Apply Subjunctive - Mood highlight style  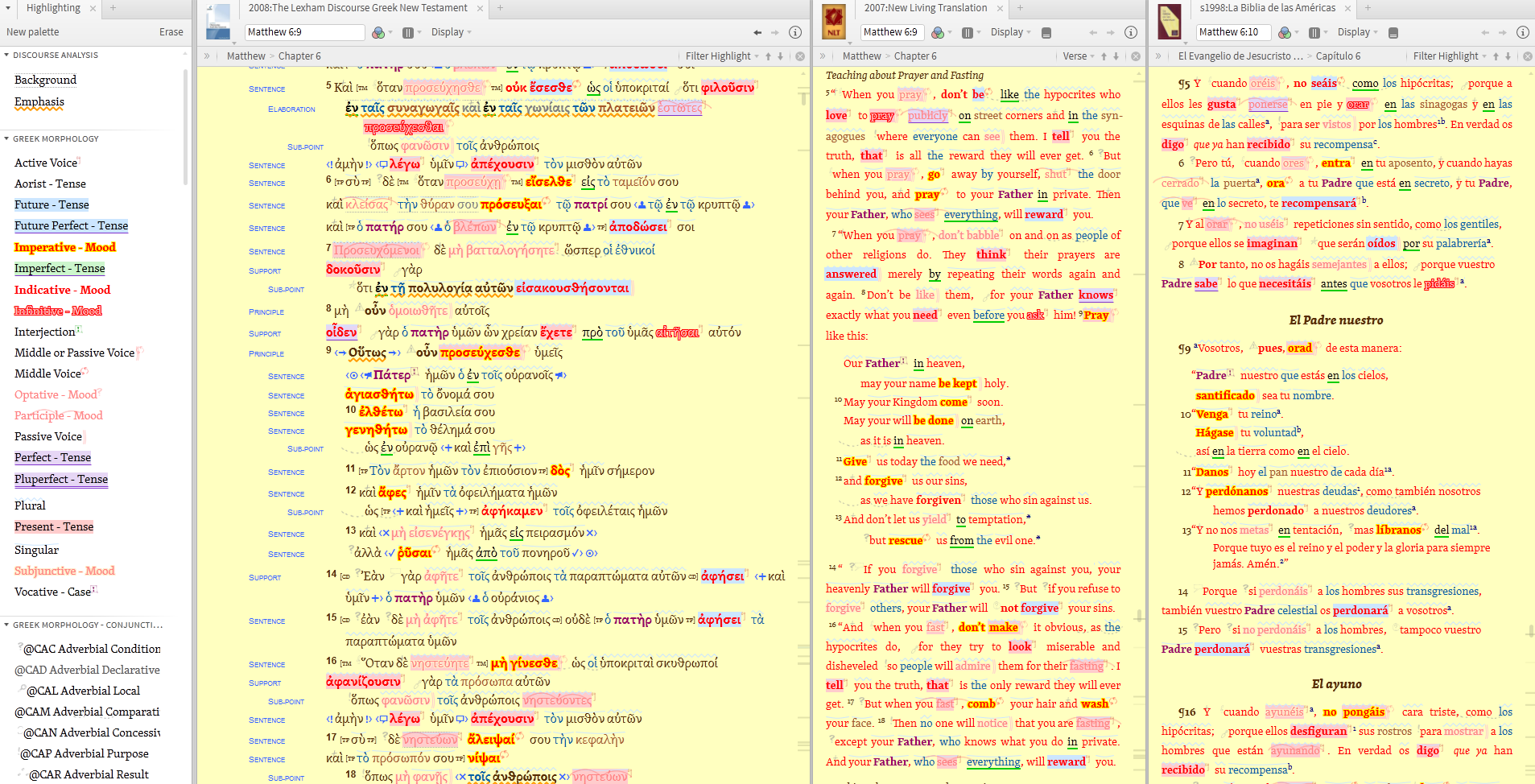64,571
